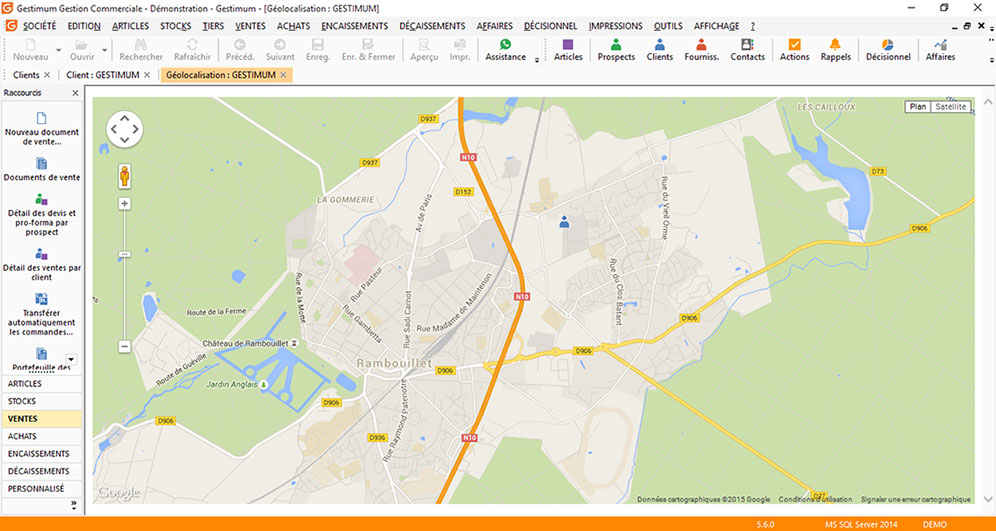The height and width of the screenshot is (531, 996).
Task: Open the TIERS menu
Action: coord(213,26)
